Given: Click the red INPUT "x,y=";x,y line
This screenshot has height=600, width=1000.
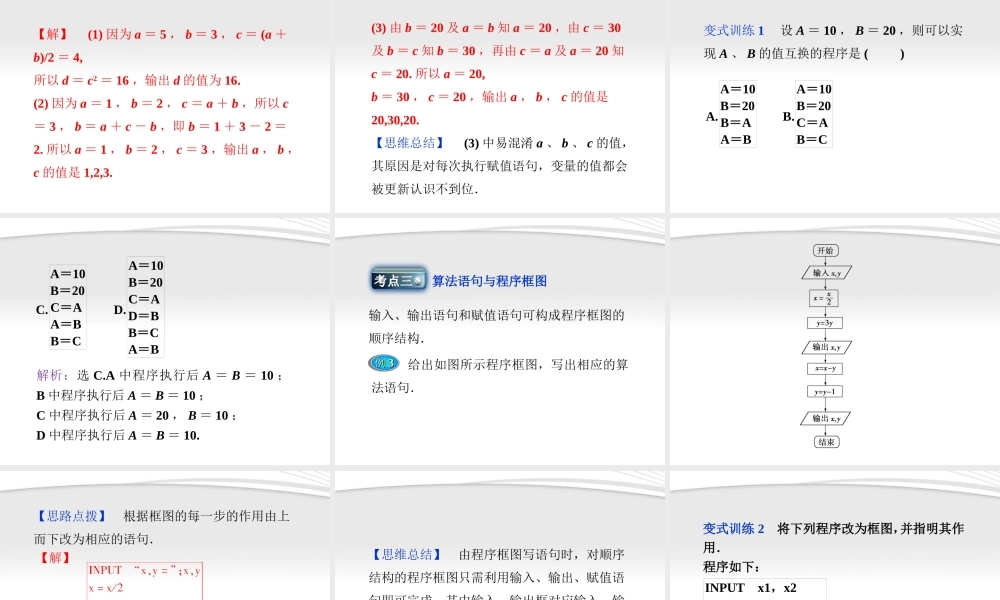Looking at the screenshot, I should click(x=145, y=571).
